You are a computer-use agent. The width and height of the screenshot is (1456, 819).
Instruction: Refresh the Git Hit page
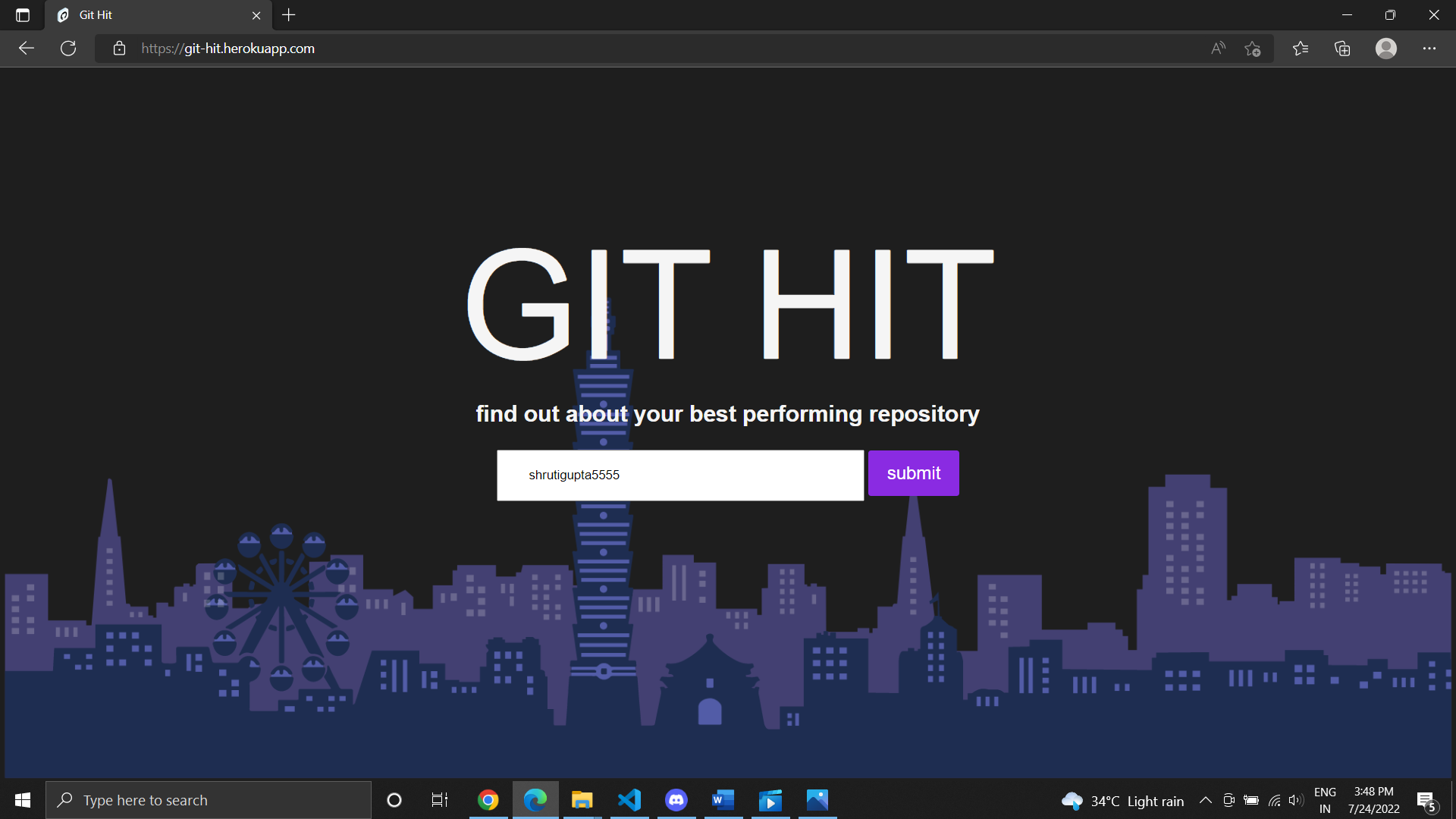(68, 49)
